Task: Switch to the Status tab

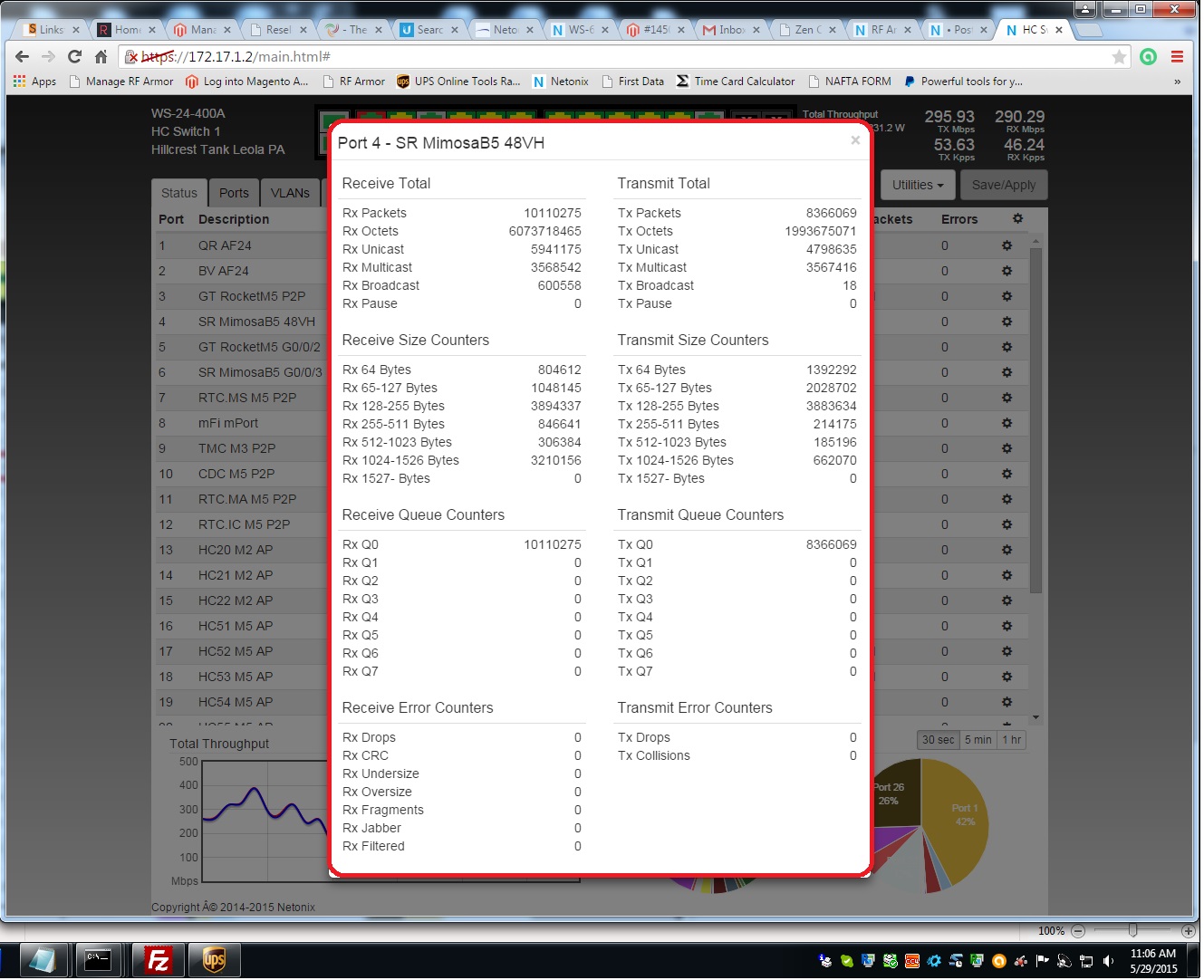Action: (x=178, y=193)
